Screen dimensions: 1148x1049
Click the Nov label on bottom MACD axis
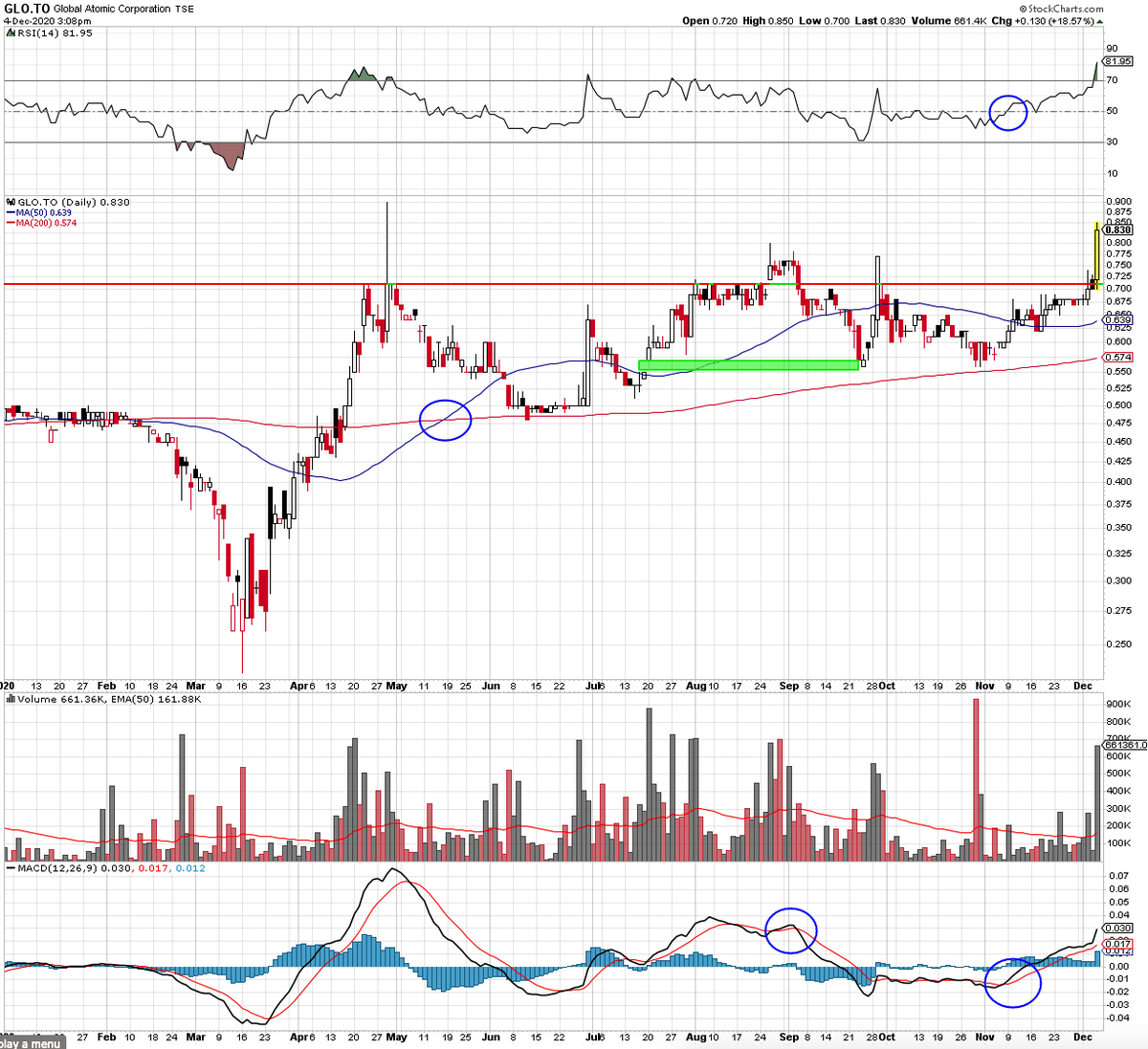[x=985, y=1036]
